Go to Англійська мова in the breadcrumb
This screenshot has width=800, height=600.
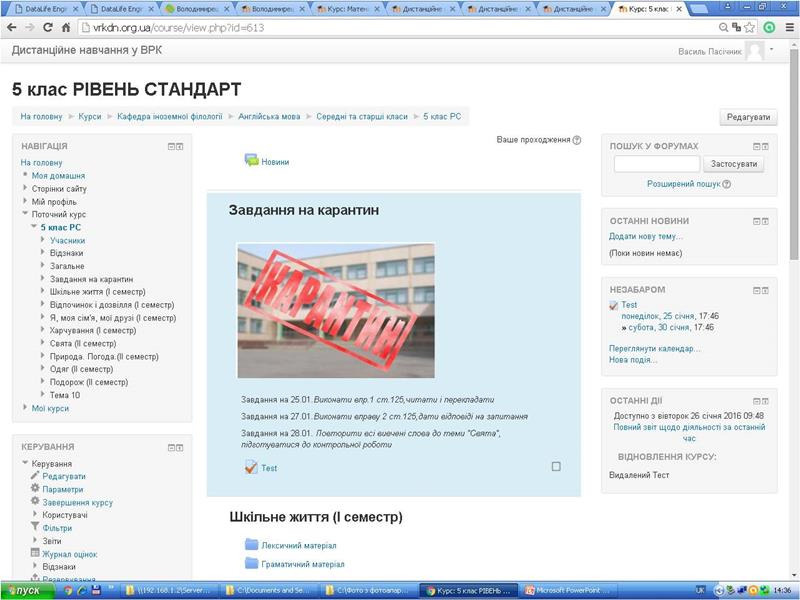pyautogui.click(x=269, y=116)
